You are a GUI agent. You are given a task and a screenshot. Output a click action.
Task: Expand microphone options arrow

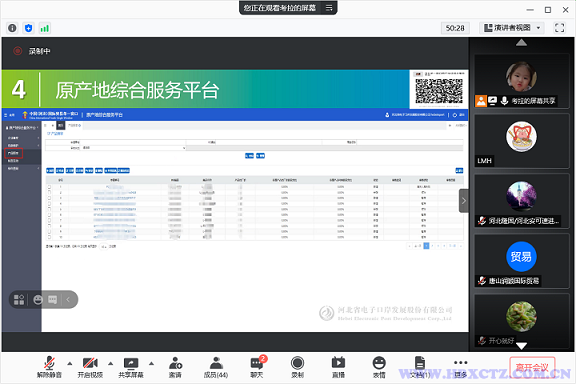[x=70, y=363]
